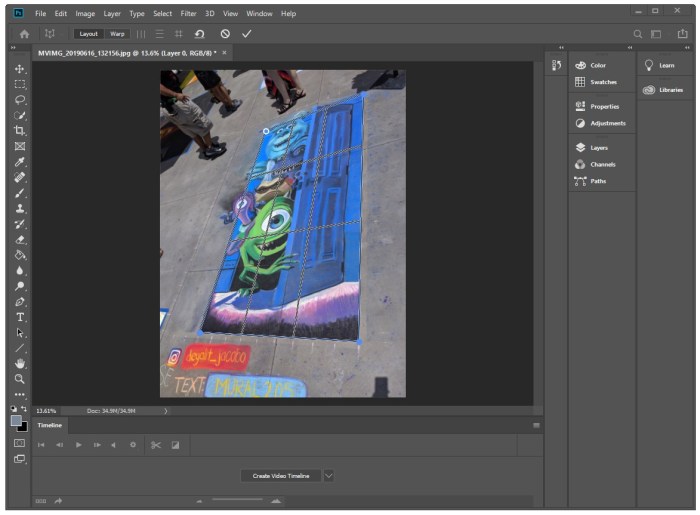Select the Horizontal Type tool
Viewport: 700px width, 515px height.
point(20,317)
